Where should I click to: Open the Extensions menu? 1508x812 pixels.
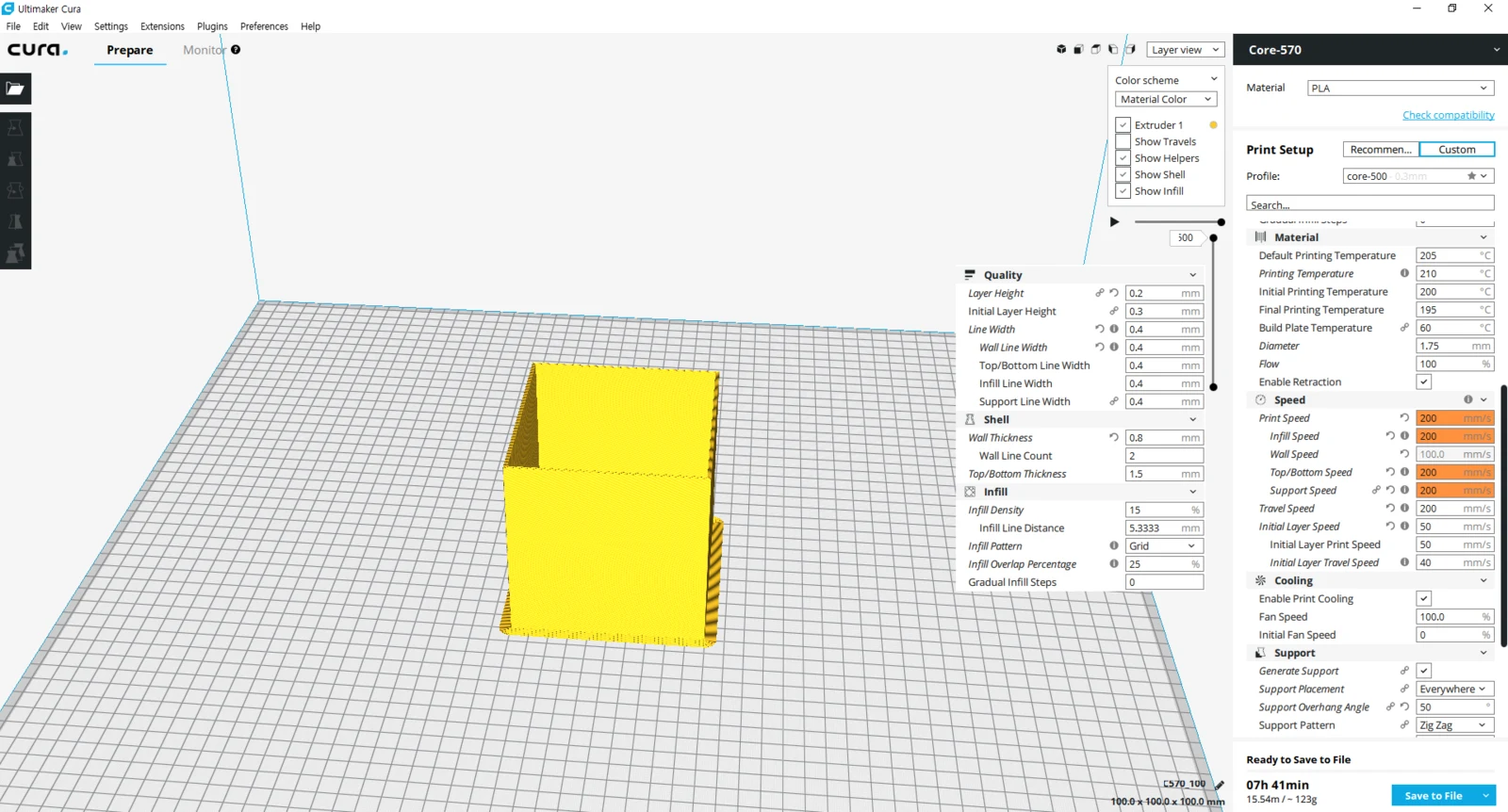point(162,26)
